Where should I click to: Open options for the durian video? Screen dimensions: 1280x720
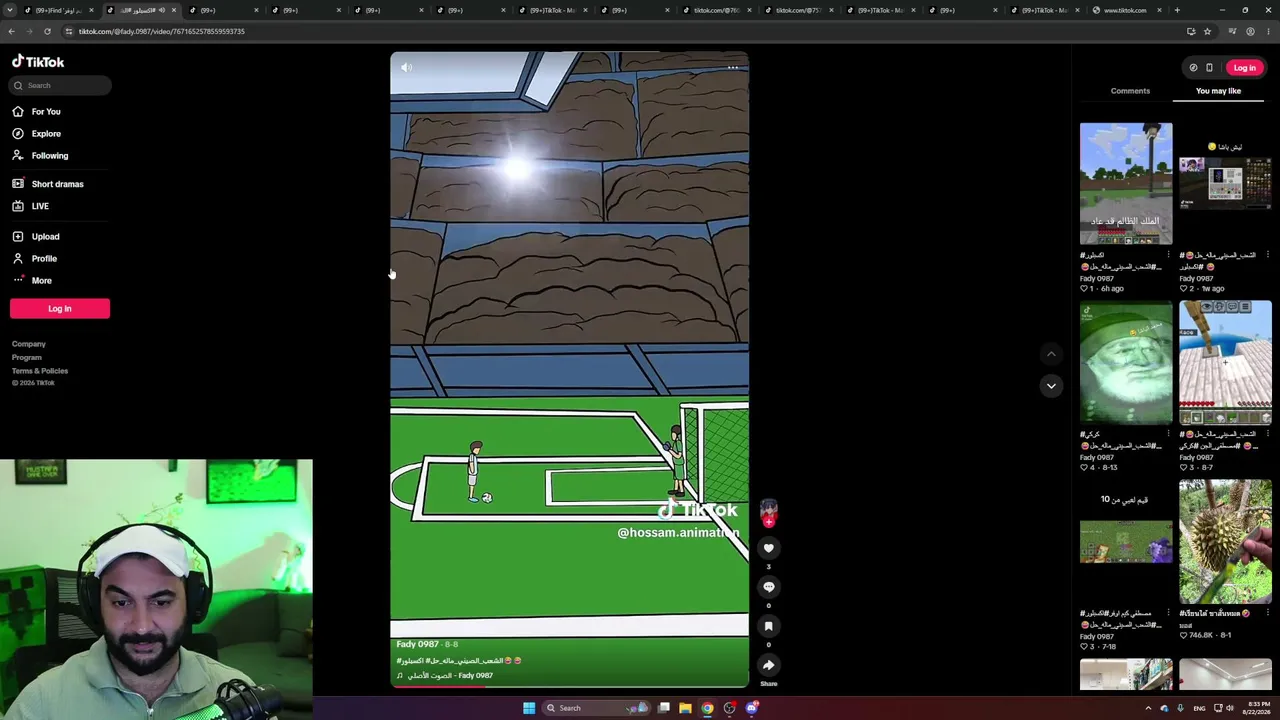tap(1268, 613)
